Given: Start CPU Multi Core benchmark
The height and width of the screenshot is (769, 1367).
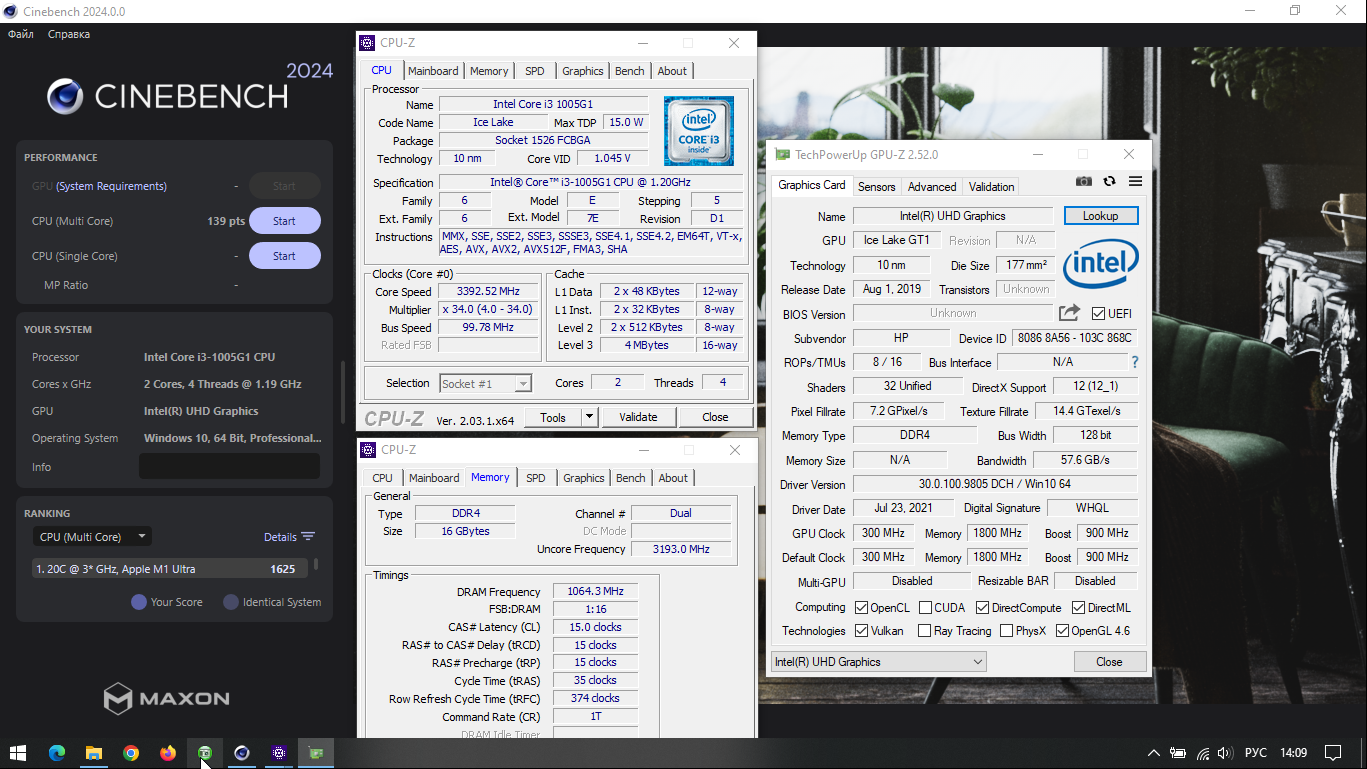Looking at the screenshot, I should (x=285, y=221).
